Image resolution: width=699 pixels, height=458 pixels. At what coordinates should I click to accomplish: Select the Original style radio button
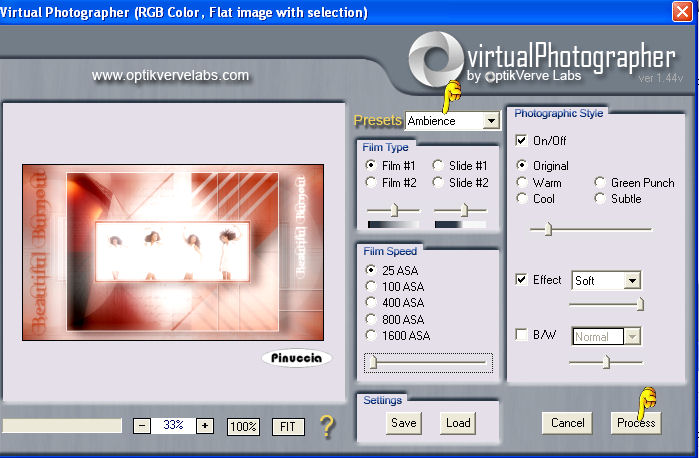(522, 165)
